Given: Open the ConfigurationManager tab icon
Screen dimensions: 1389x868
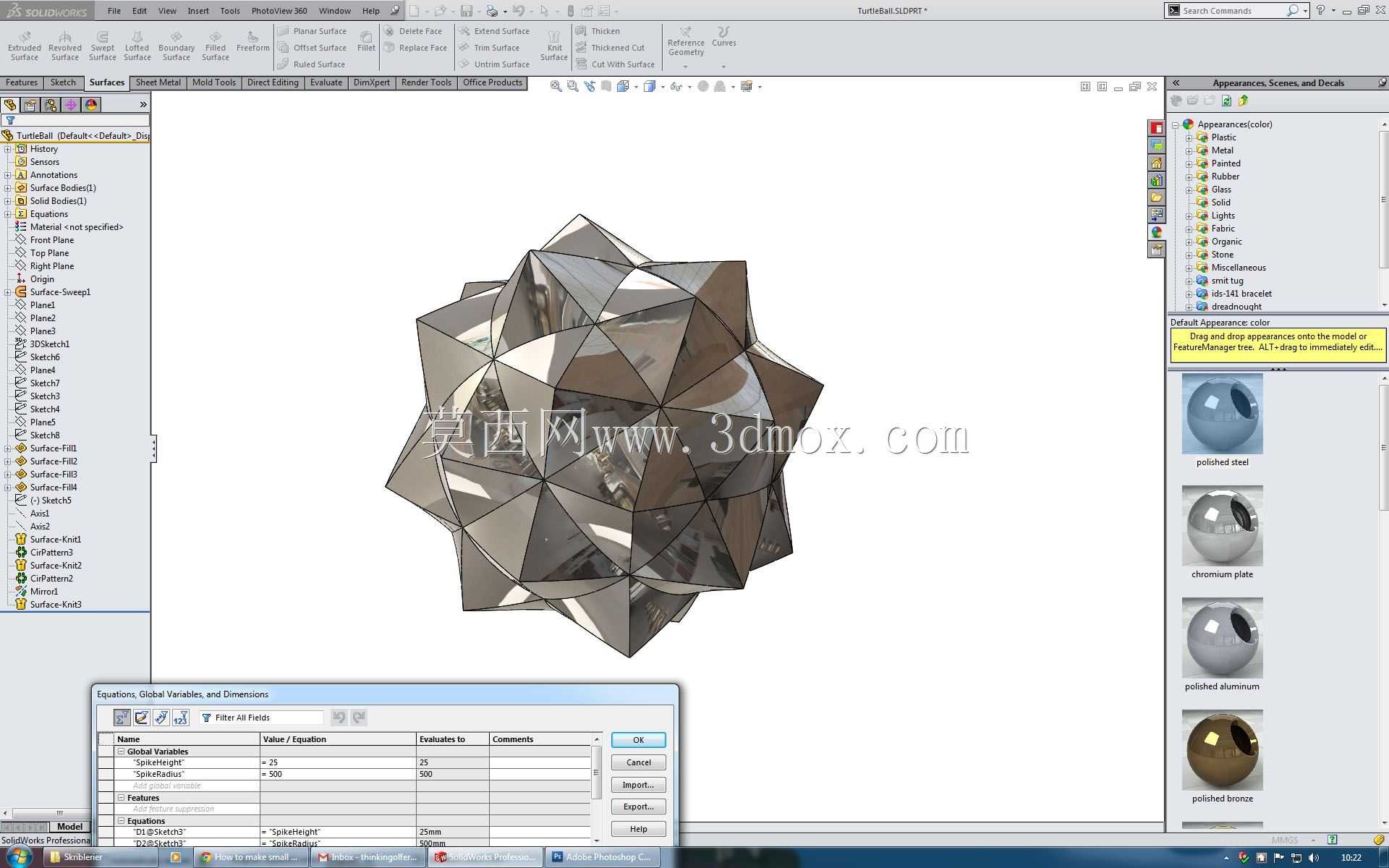Looking at the screenshot, I should [51, 105].
